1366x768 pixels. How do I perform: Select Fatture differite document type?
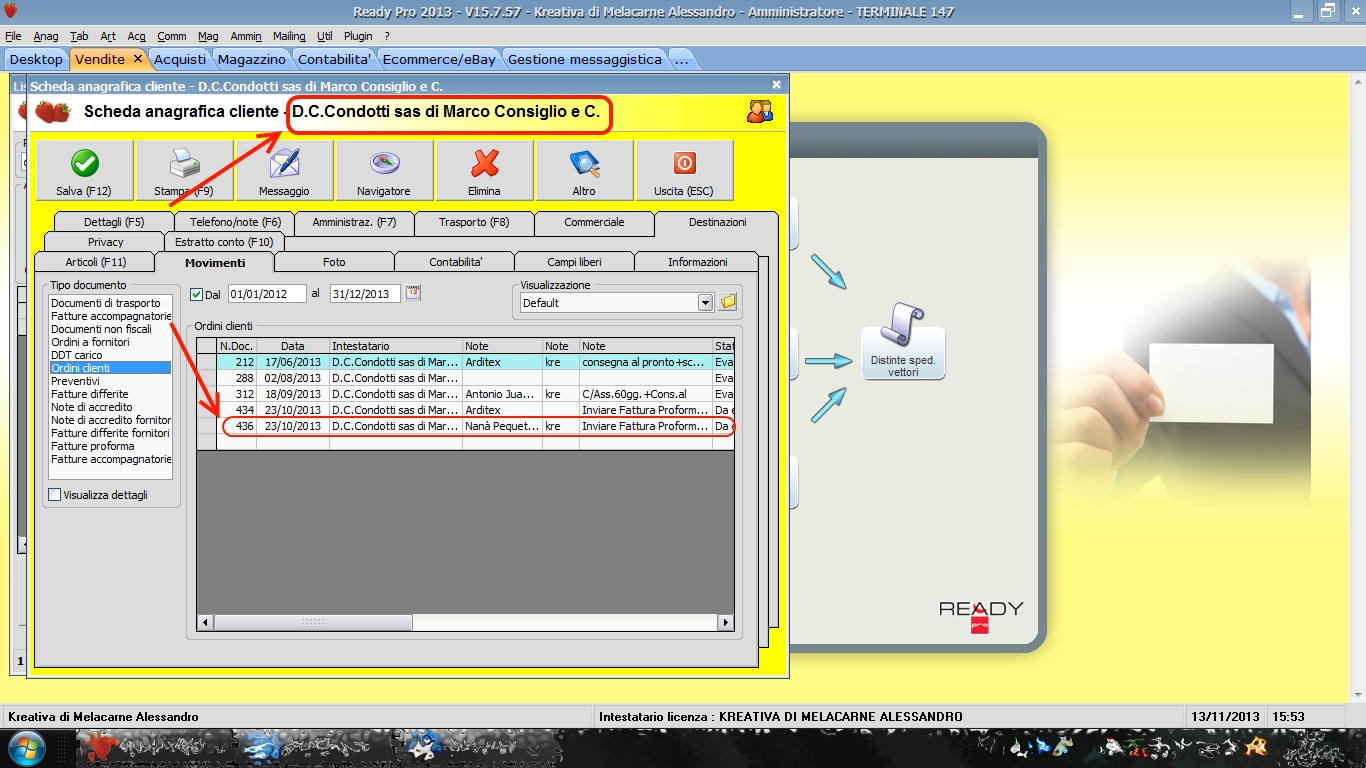coord(110,394)
